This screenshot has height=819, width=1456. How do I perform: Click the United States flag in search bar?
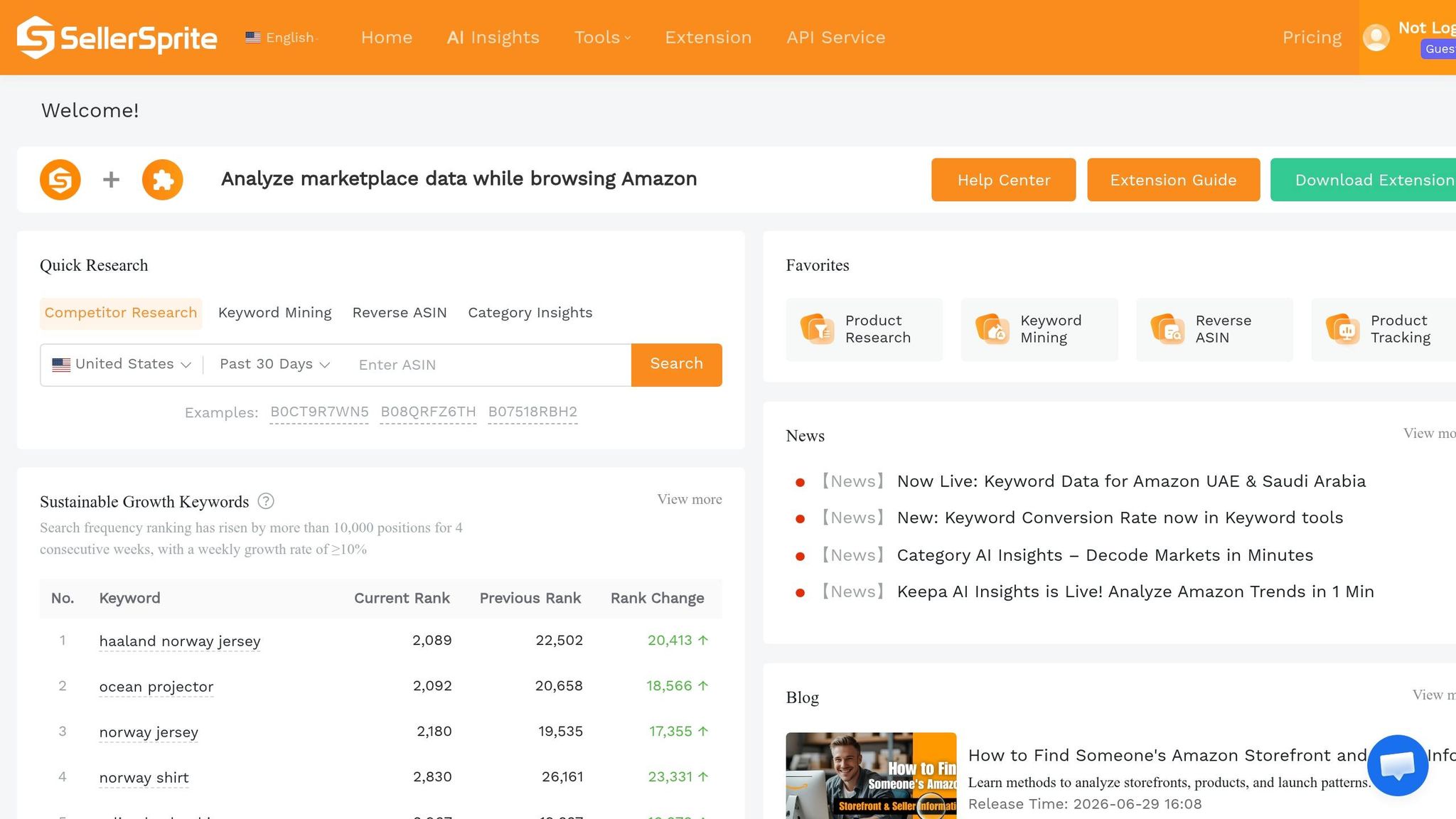pos(61,365)
